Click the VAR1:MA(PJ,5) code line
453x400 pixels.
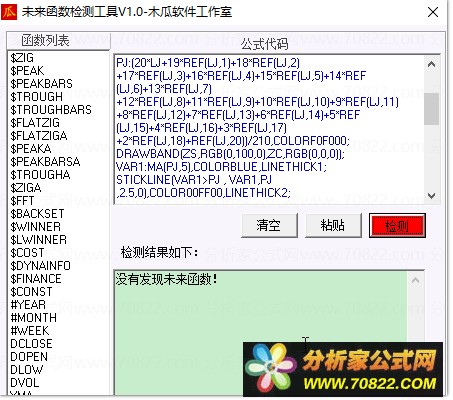tap(221, 167)
